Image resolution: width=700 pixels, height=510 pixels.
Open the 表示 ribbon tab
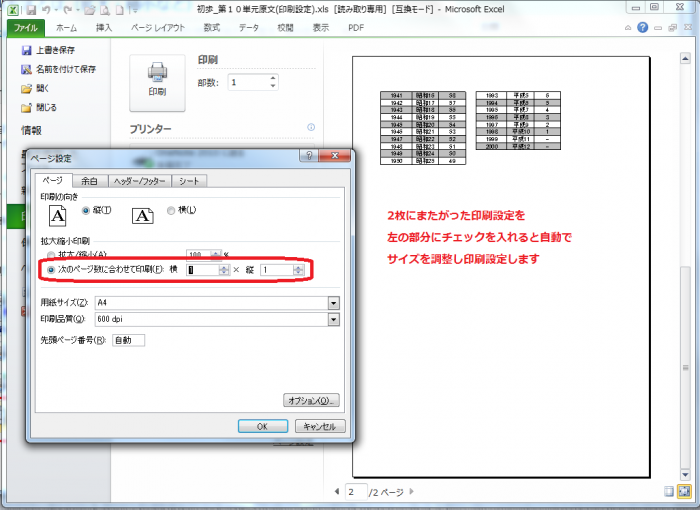(321, 28)
